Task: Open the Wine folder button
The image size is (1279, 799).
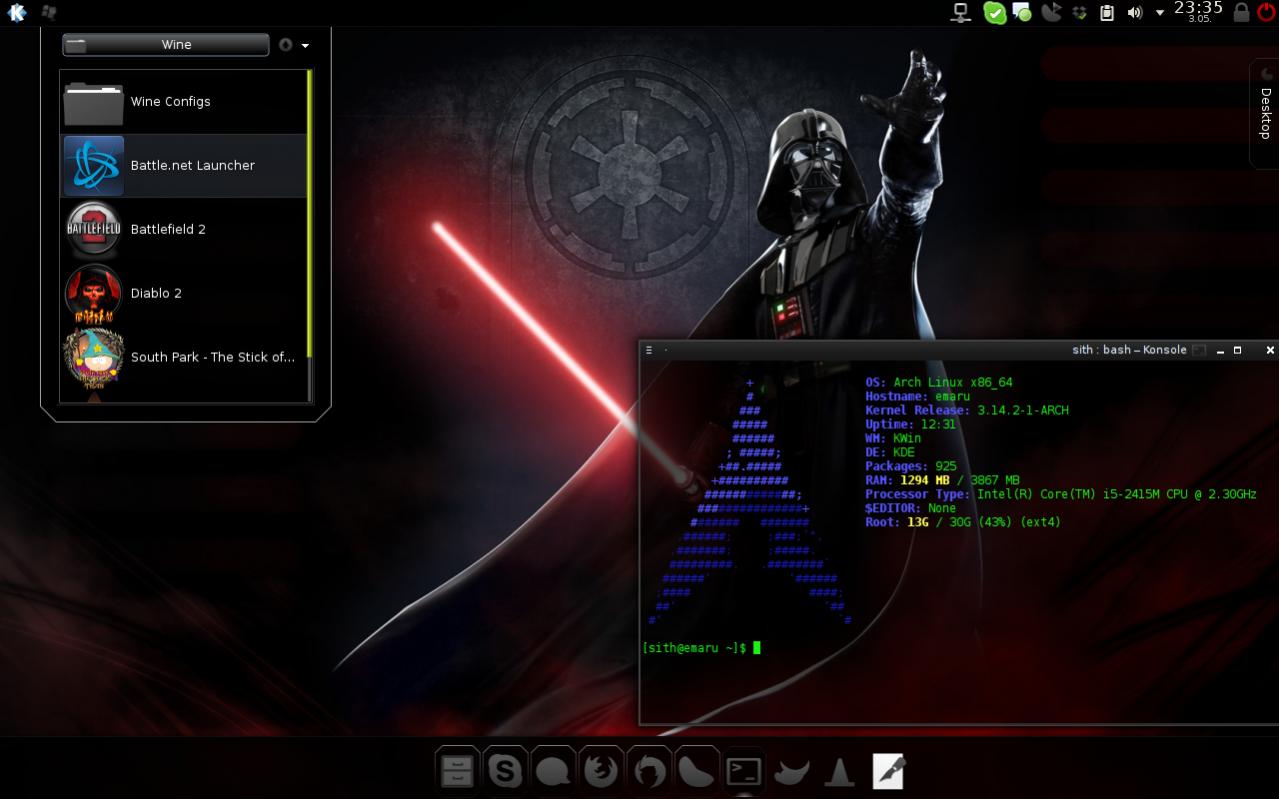Action: (x=166, y=45)
